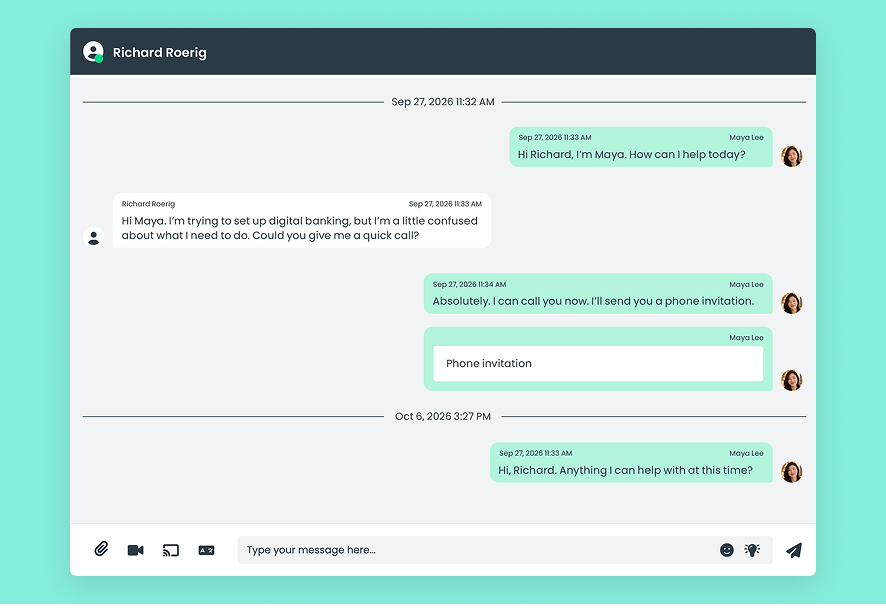Screen dimensions: 886x616
Task: Click the contact profile icon in the header
Action: pyautogui.click(x=93, y=52)
